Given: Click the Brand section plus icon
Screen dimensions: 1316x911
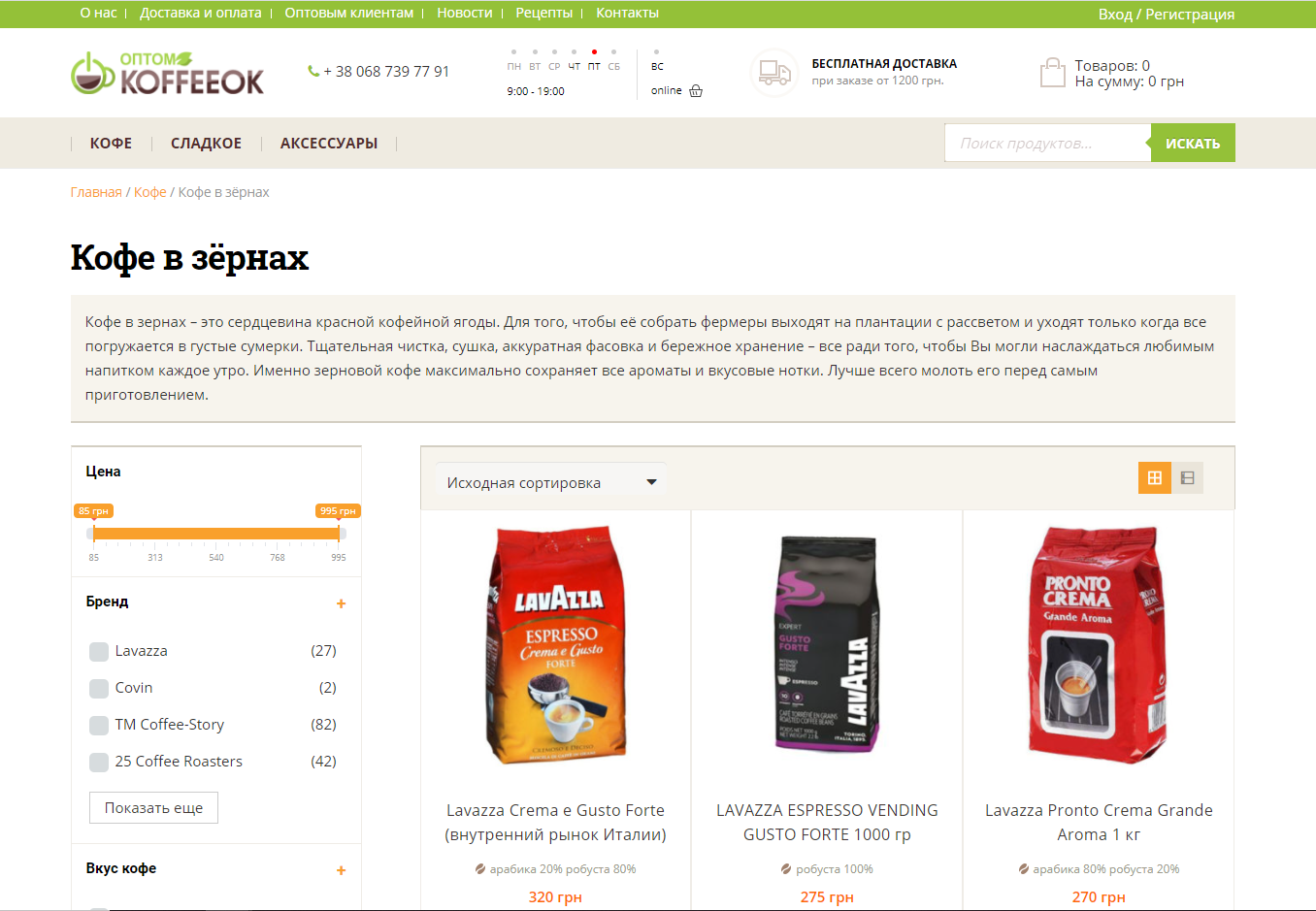Looking at the screenshot, I should [341, 603].
